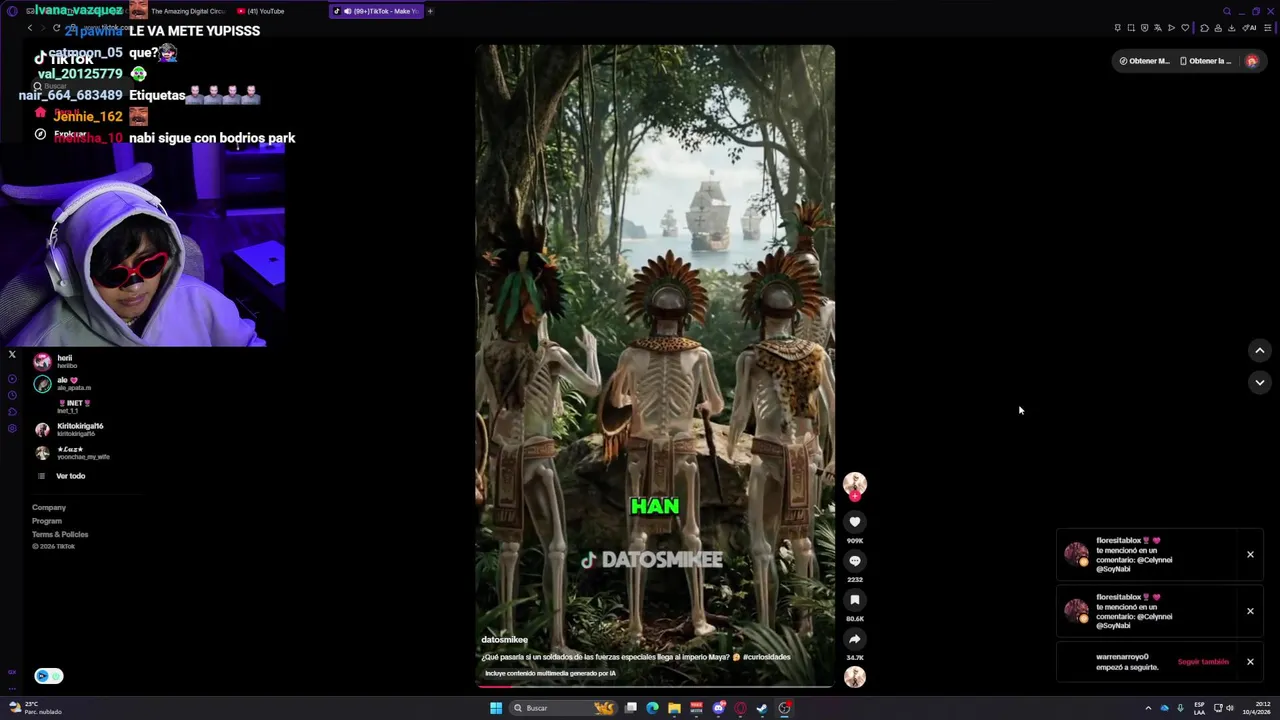1280x720 pixels.
Task: Switch to the YouTube browser tab
Action: coord(262,11)
